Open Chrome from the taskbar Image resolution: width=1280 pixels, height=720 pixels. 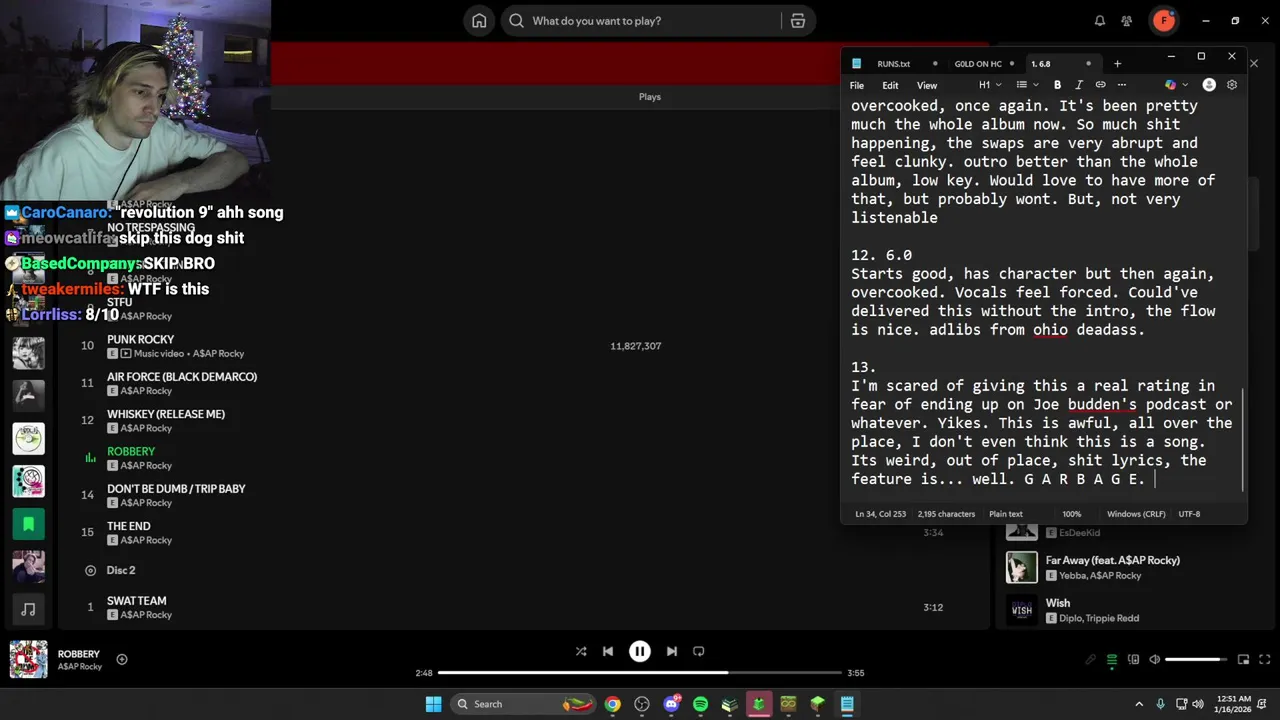tap(612, 704)
